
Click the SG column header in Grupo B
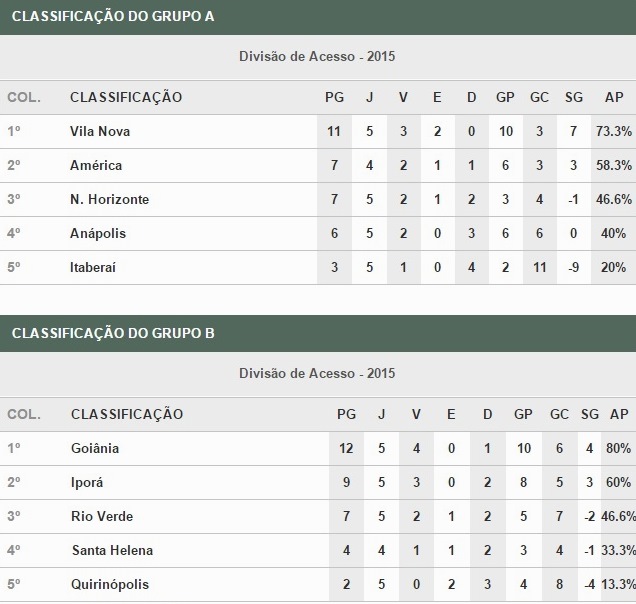(590, 415)
